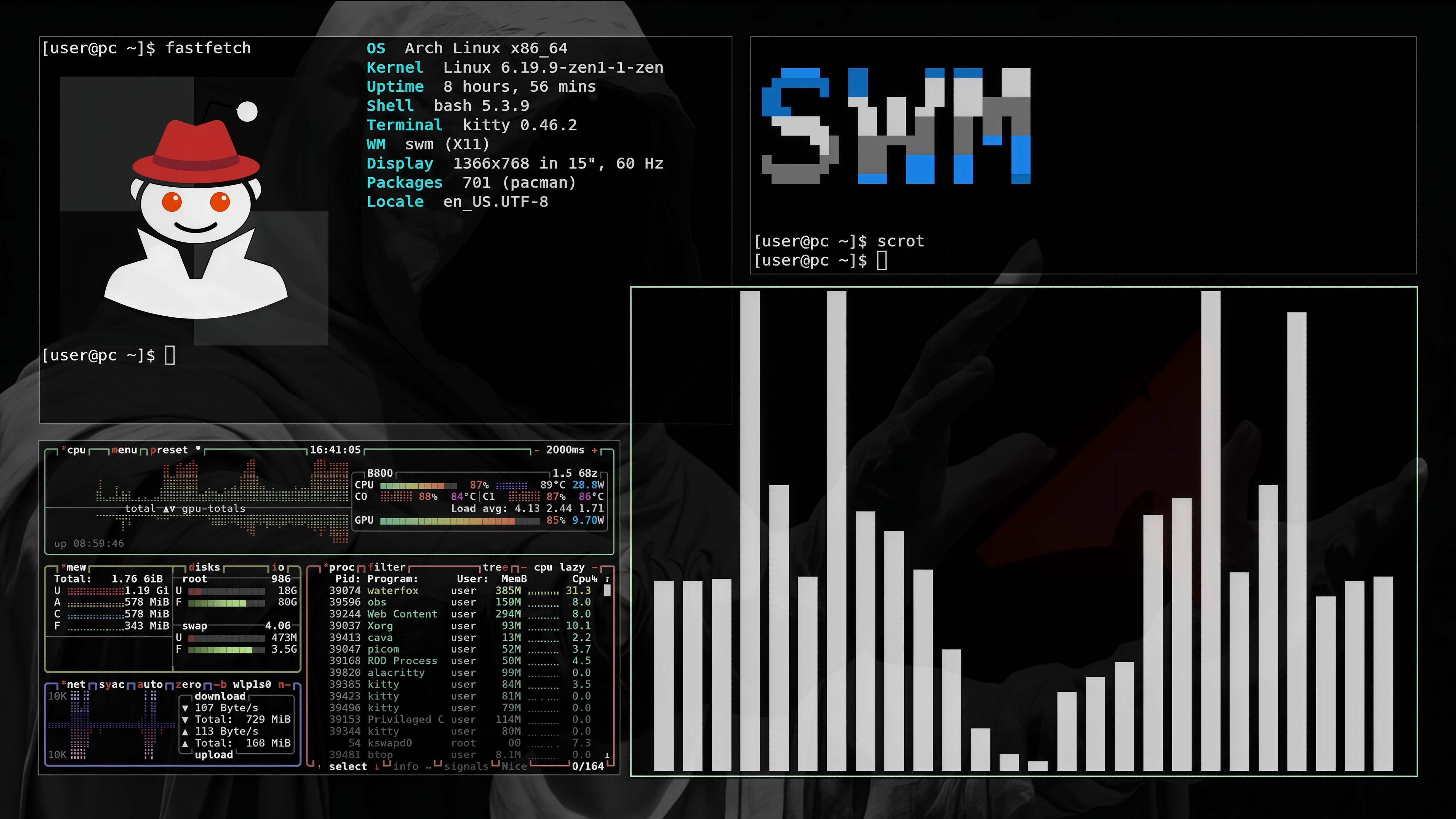1456x819 pixels.
Task: Toggle io mode in disks panel
Action: tap(278, 567)
